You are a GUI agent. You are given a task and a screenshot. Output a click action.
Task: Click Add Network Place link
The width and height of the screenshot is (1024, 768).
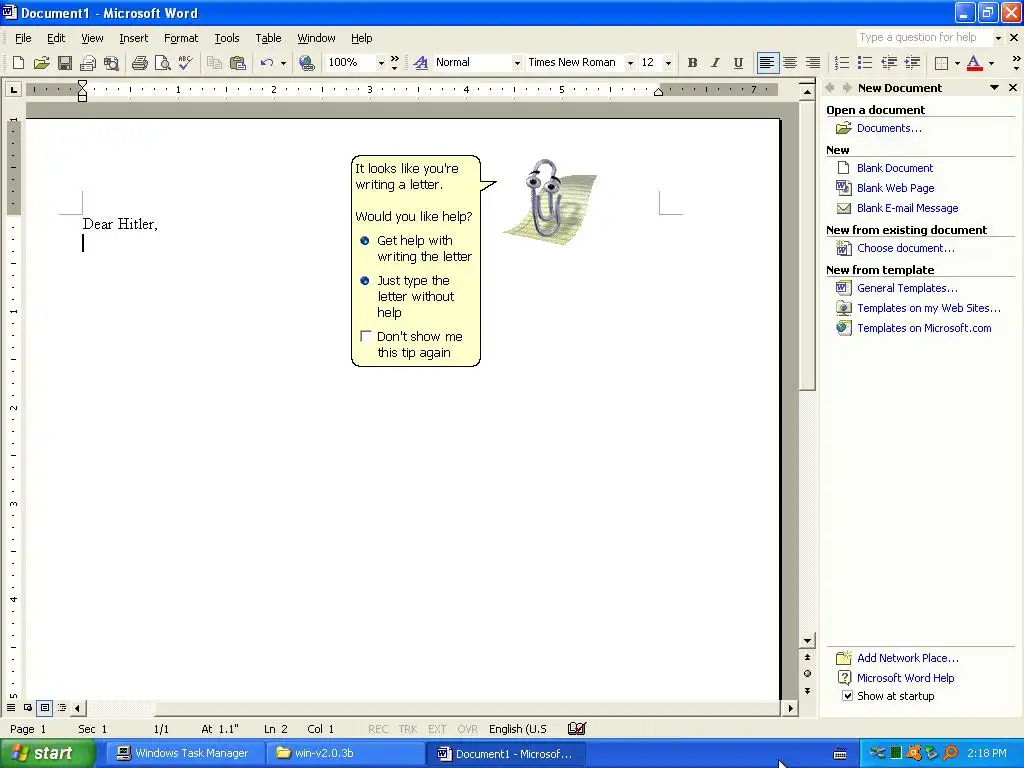pyautogui.click(x=908, y=658)
